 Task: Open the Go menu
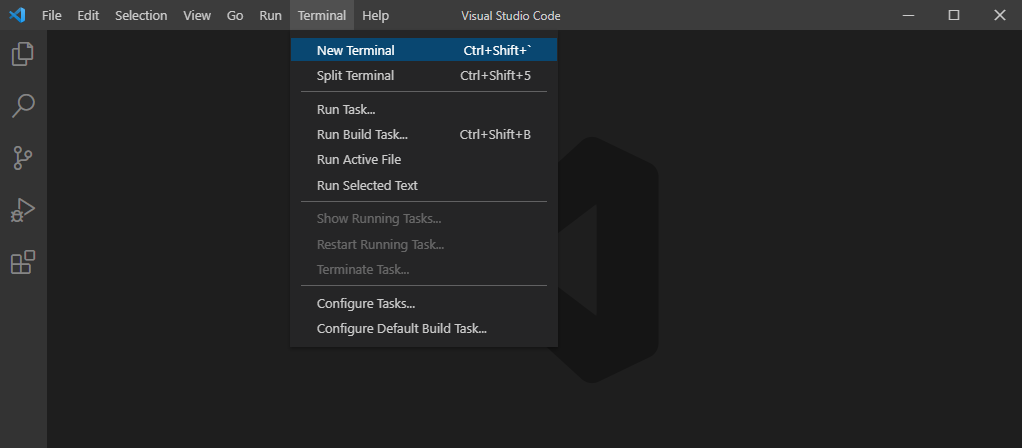[x=235, y=15]
